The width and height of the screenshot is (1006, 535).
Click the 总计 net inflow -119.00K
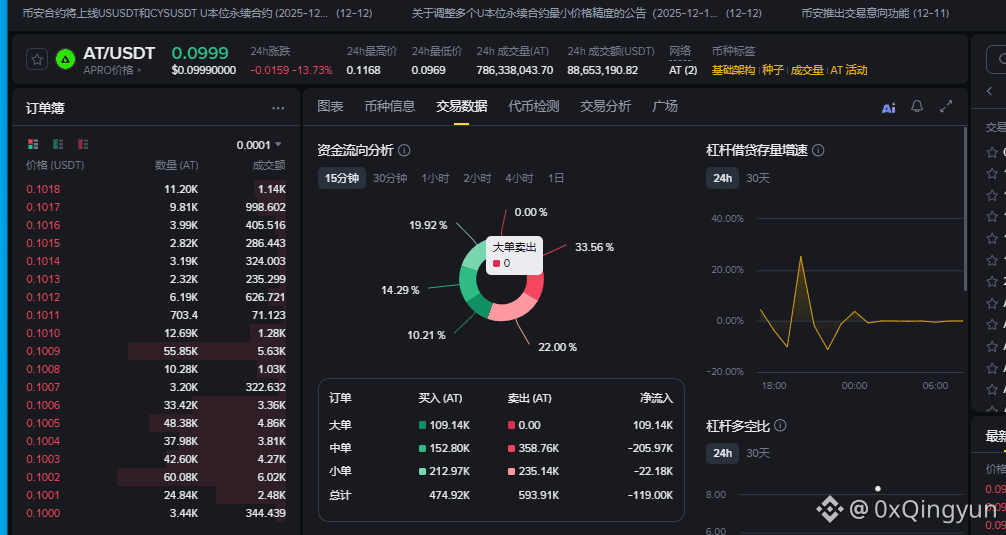click(x=649, y=495)
